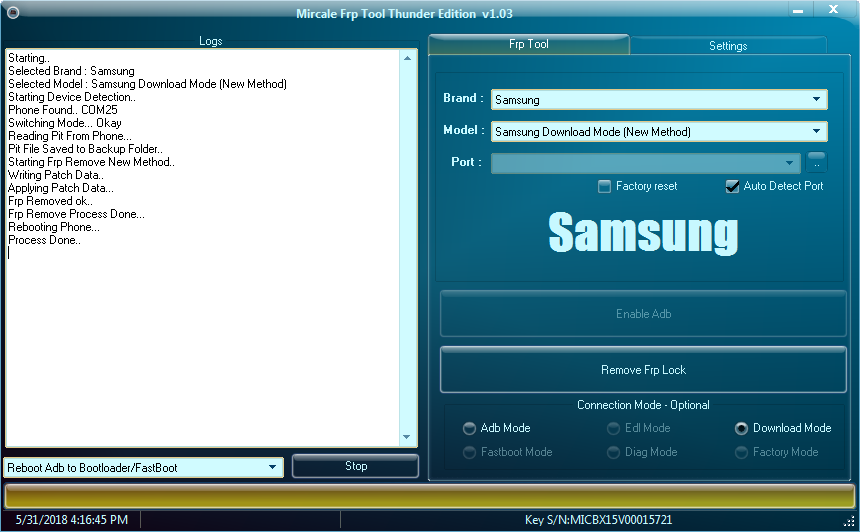Click log line 'Reading Pit From Phone...'
This screenshot has width=860, height=532.
click(x=70, y=136)
